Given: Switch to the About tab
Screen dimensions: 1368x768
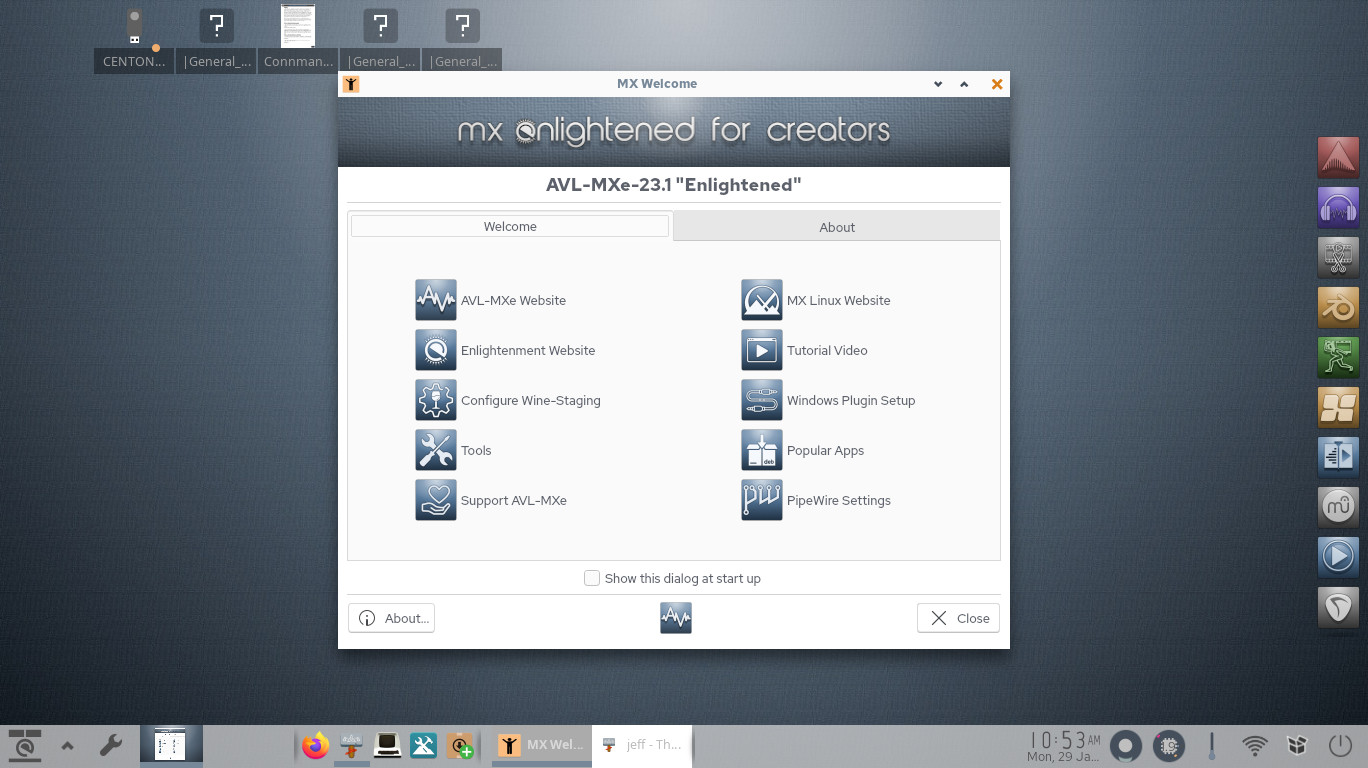Looking at the screenshot, I should pyautogui.click(x=837, y=227).
